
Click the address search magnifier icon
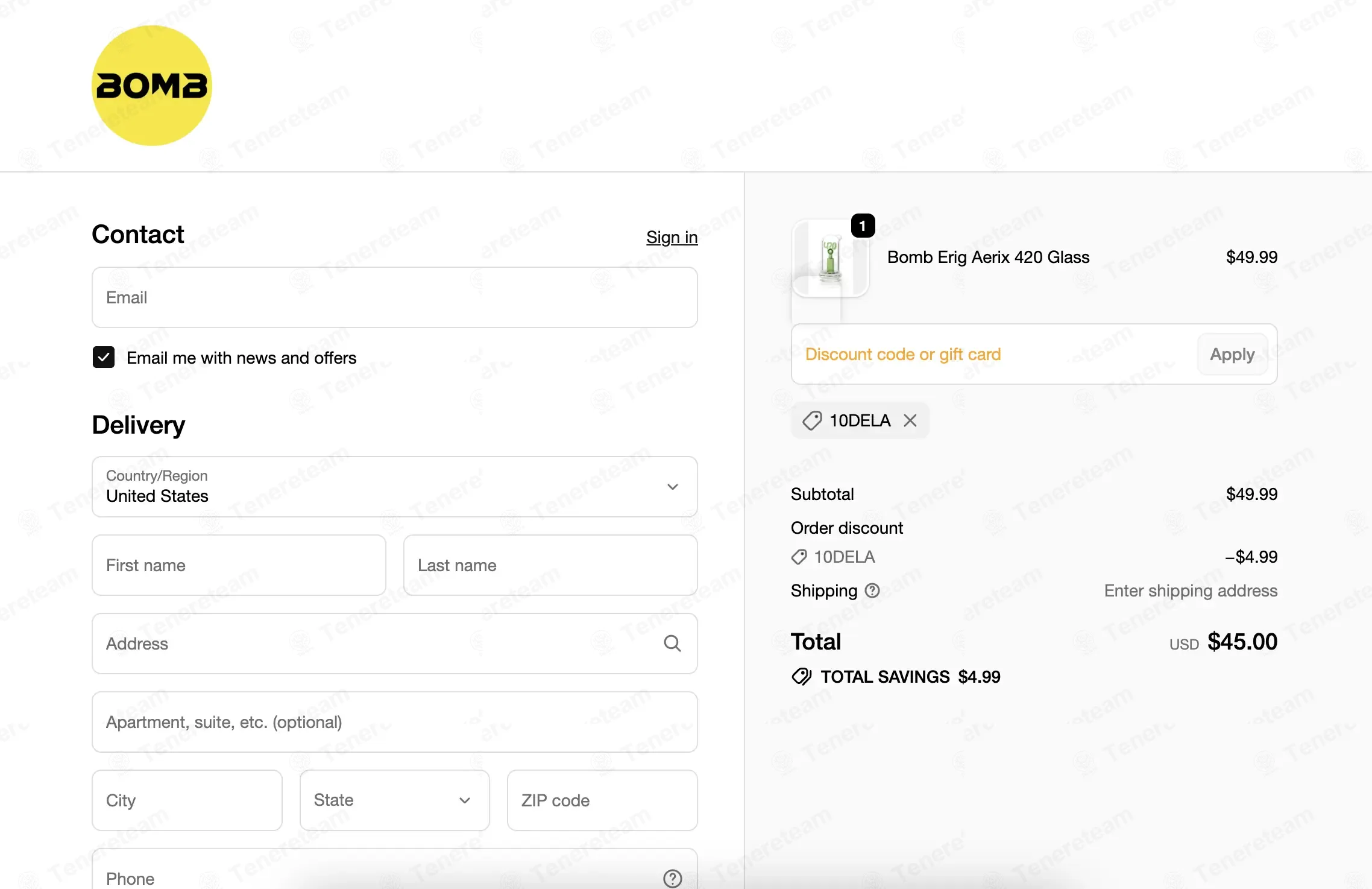(x=672, y=644)
